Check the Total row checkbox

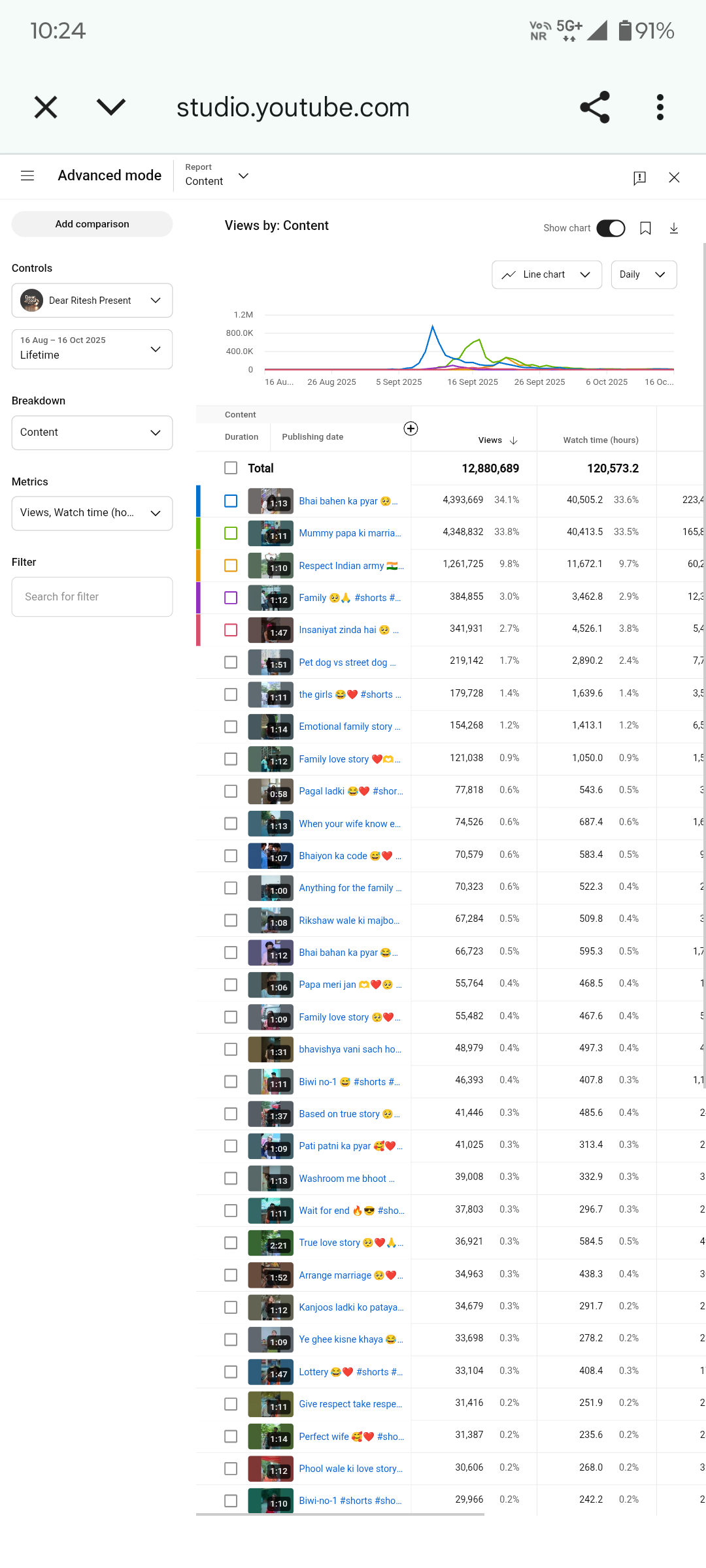pyautogui.click(x=231, y=468)
